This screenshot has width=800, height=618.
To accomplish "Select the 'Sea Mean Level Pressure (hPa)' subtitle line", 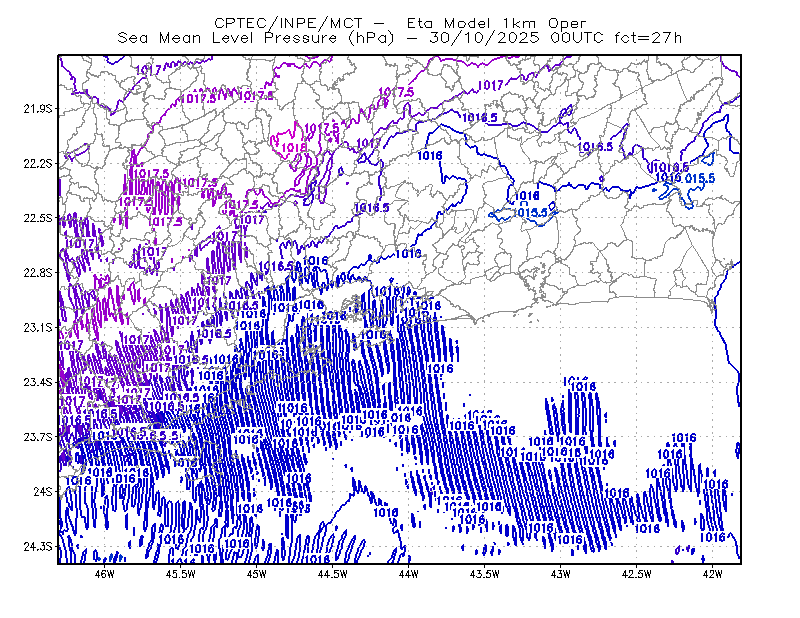I will tap(400, 38).
